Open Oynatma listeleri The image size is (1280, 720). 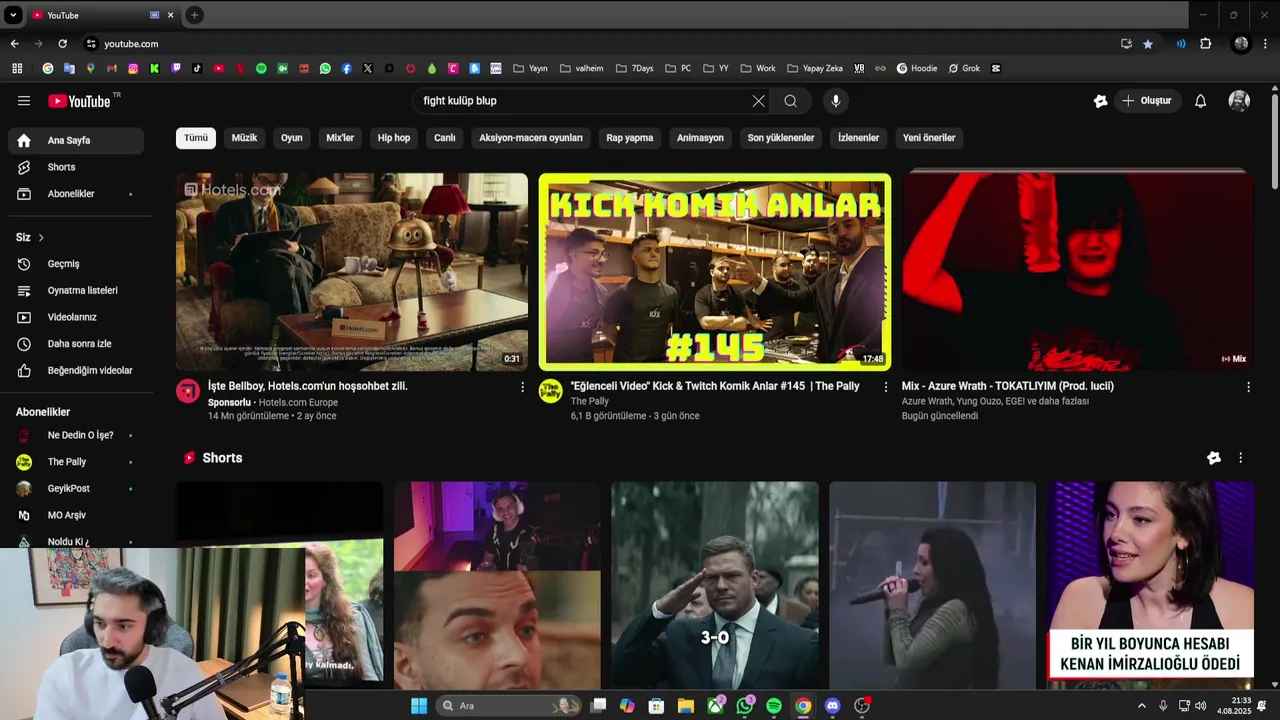pyautogui.click(x=76, y=291)
